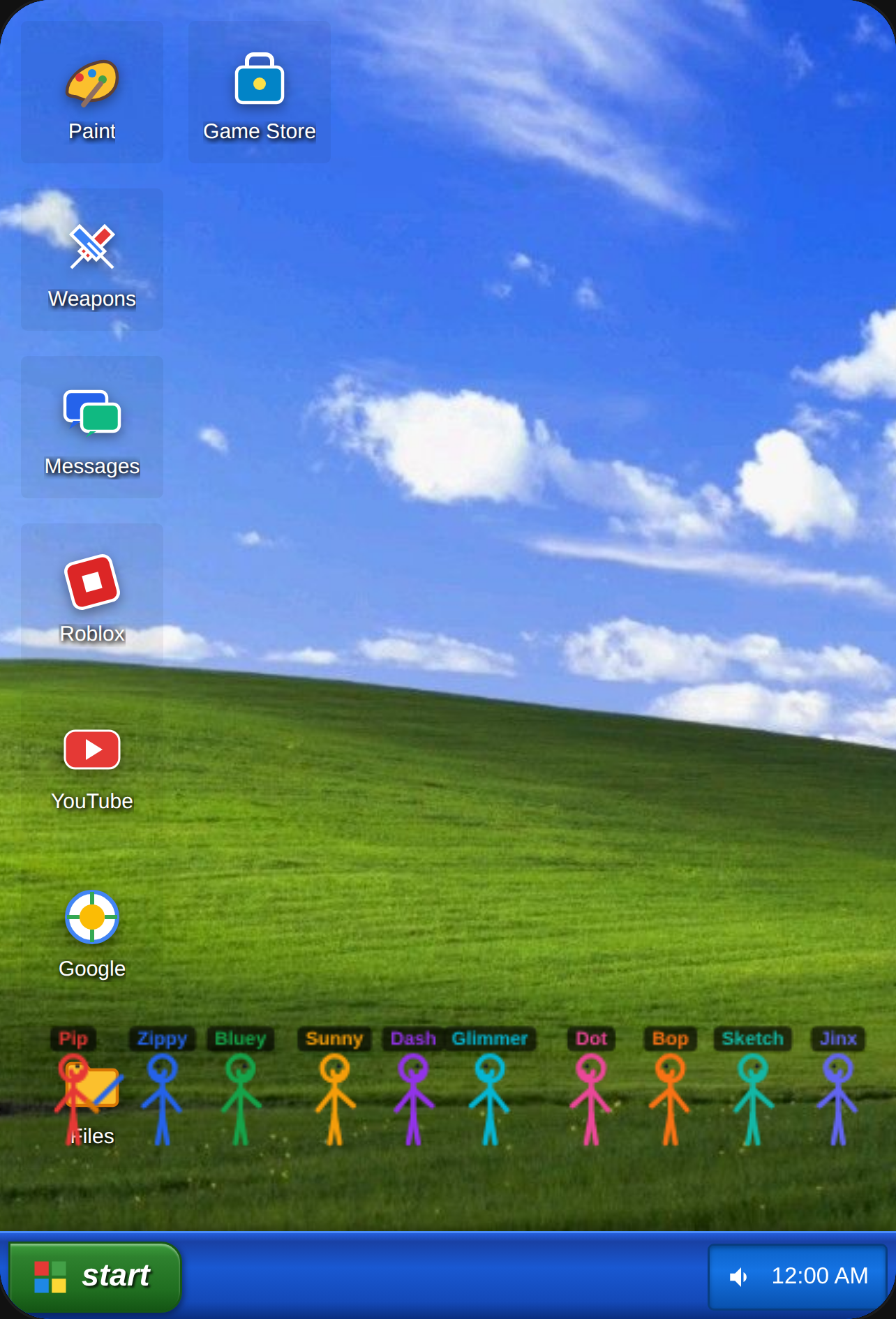The image size is (896, 1319).
Task: Open the Files folder icon
Action: pos(92,1097)
